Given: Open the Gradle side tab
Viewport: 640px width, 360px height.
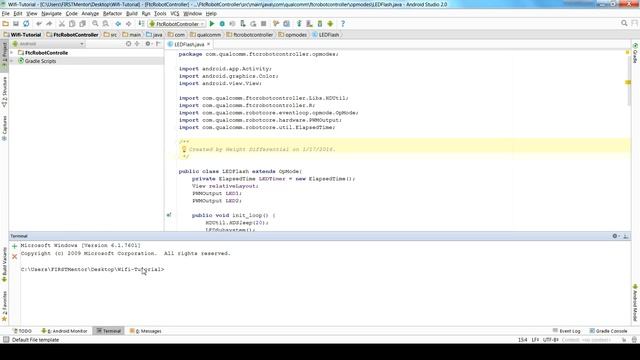Looking at the screenshot, I should click(636, 53).
